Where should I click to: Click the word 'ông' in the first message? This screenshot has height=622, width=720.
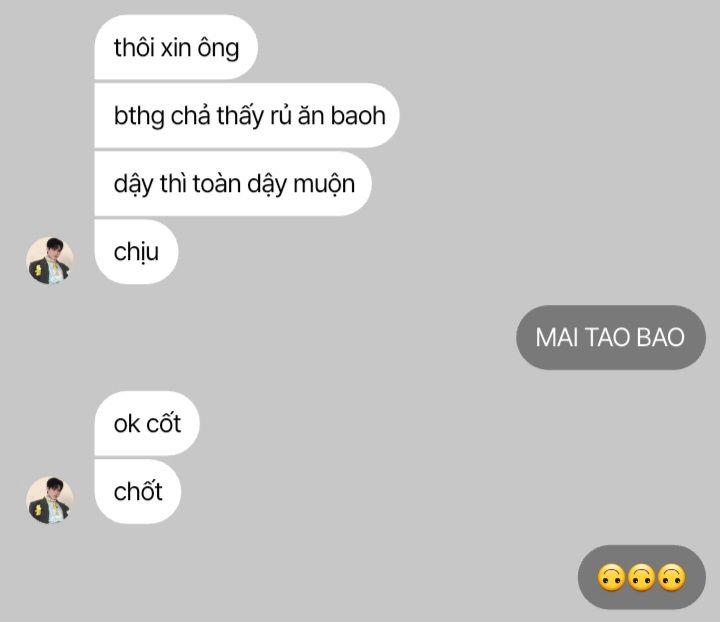(218, 49)
